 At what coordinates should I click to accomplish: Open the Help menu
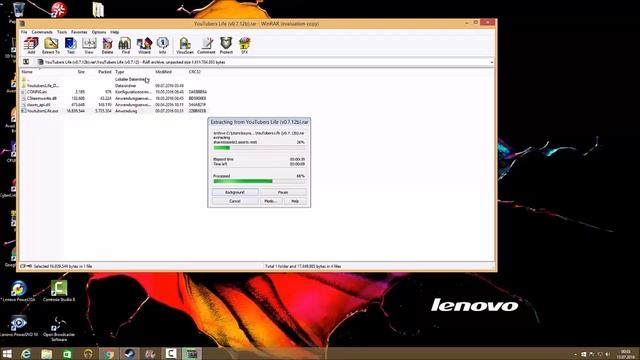115,32
